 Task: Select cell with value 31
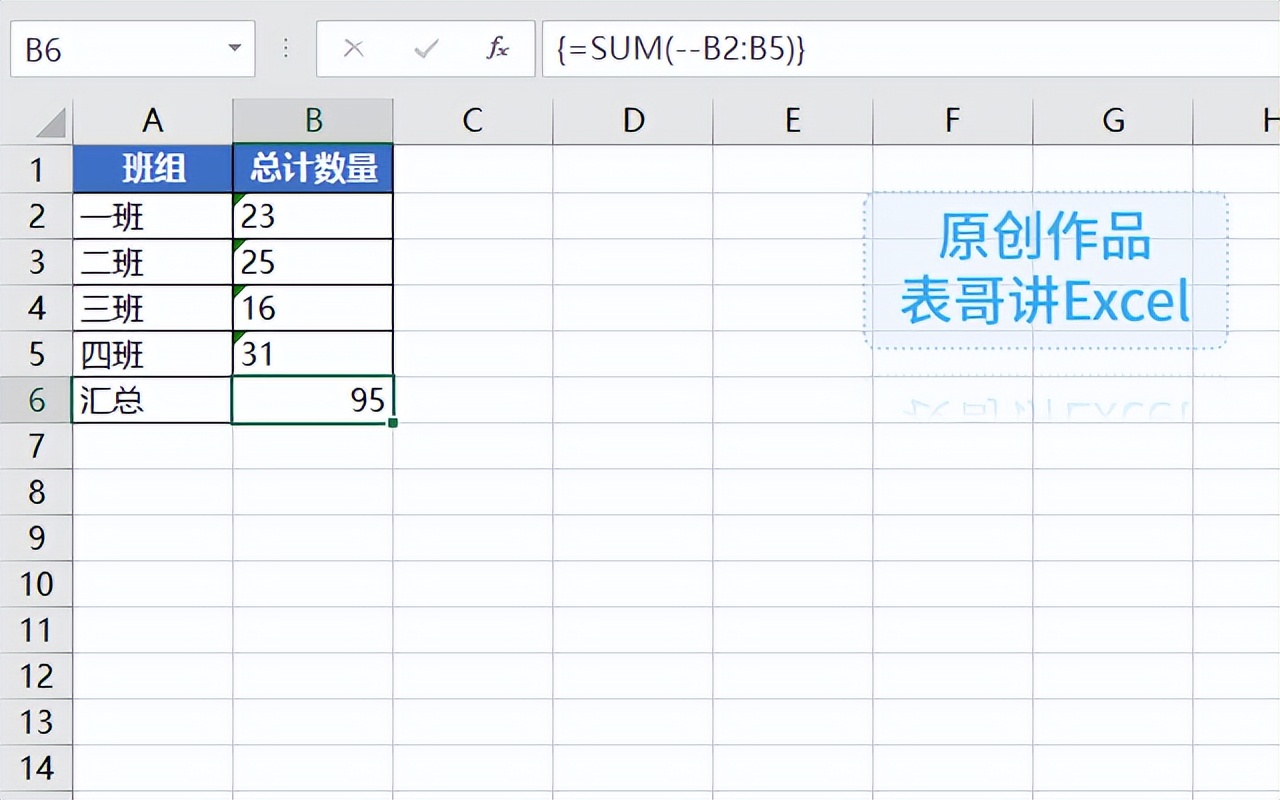(x=313, y=353)
